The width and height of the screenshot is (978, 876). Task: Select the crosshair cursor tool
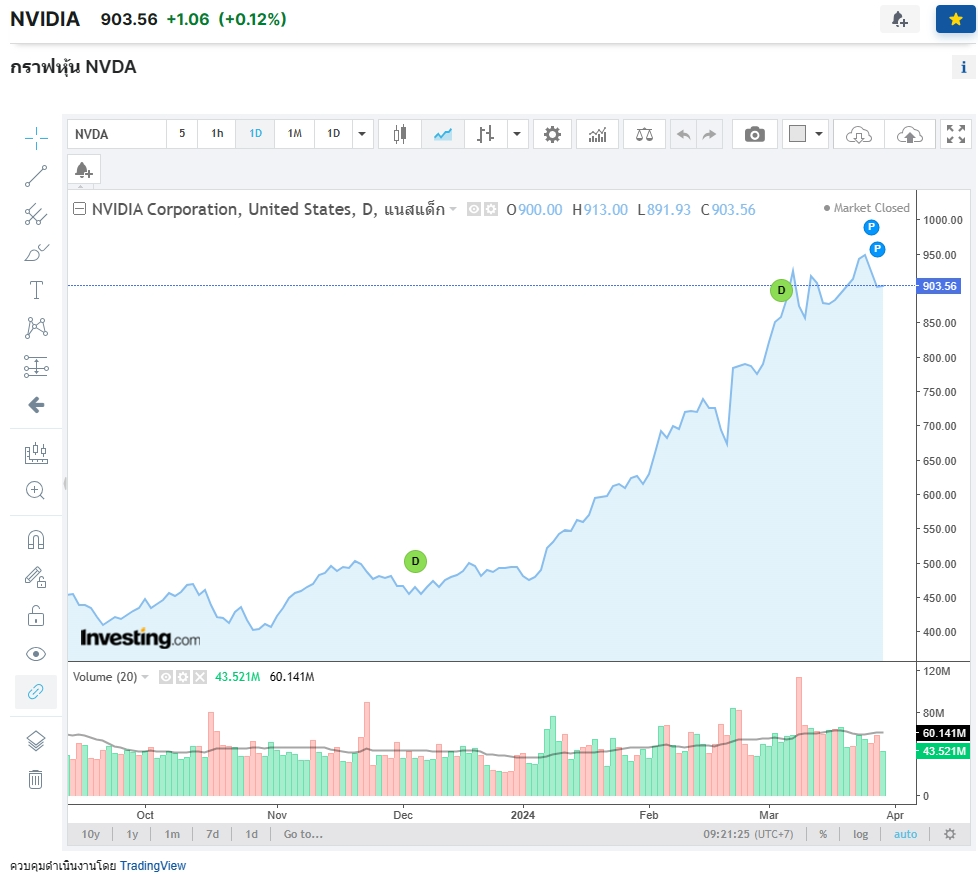click(x=36, y=138)
